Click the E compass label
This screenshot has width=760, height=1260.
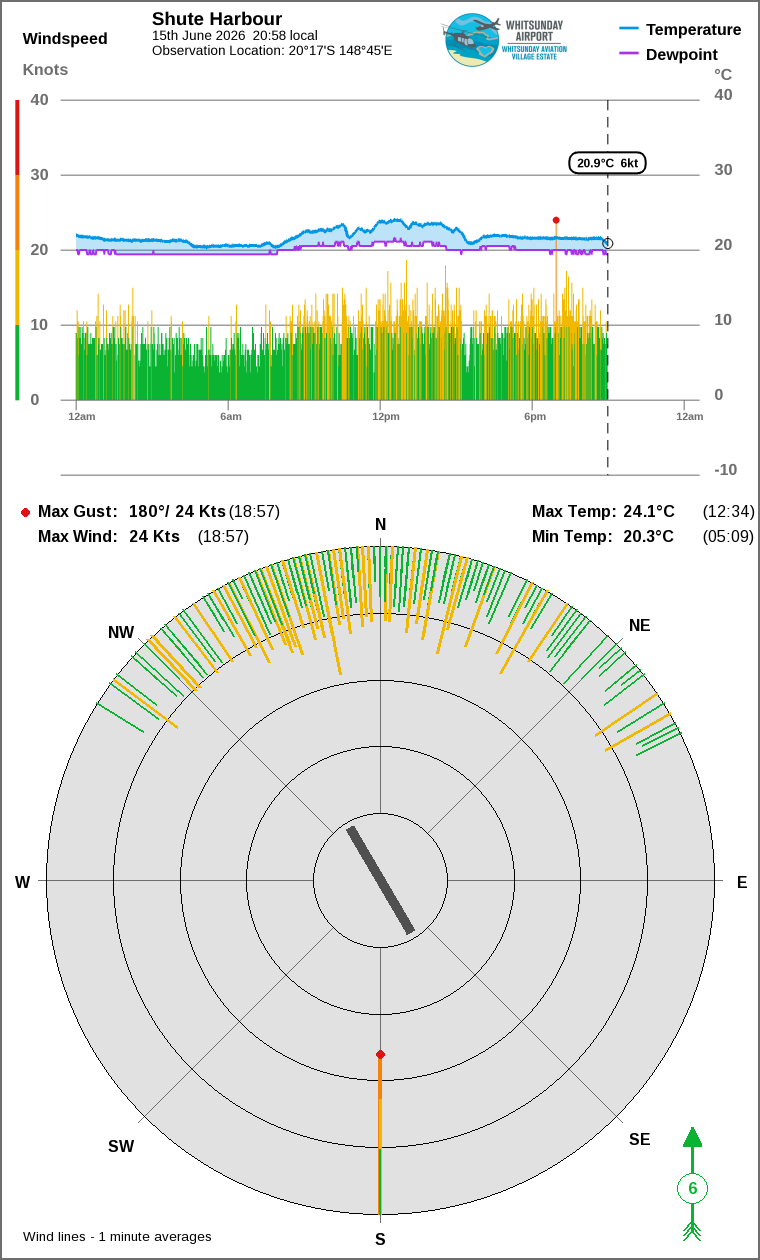(x=742, y=882)
